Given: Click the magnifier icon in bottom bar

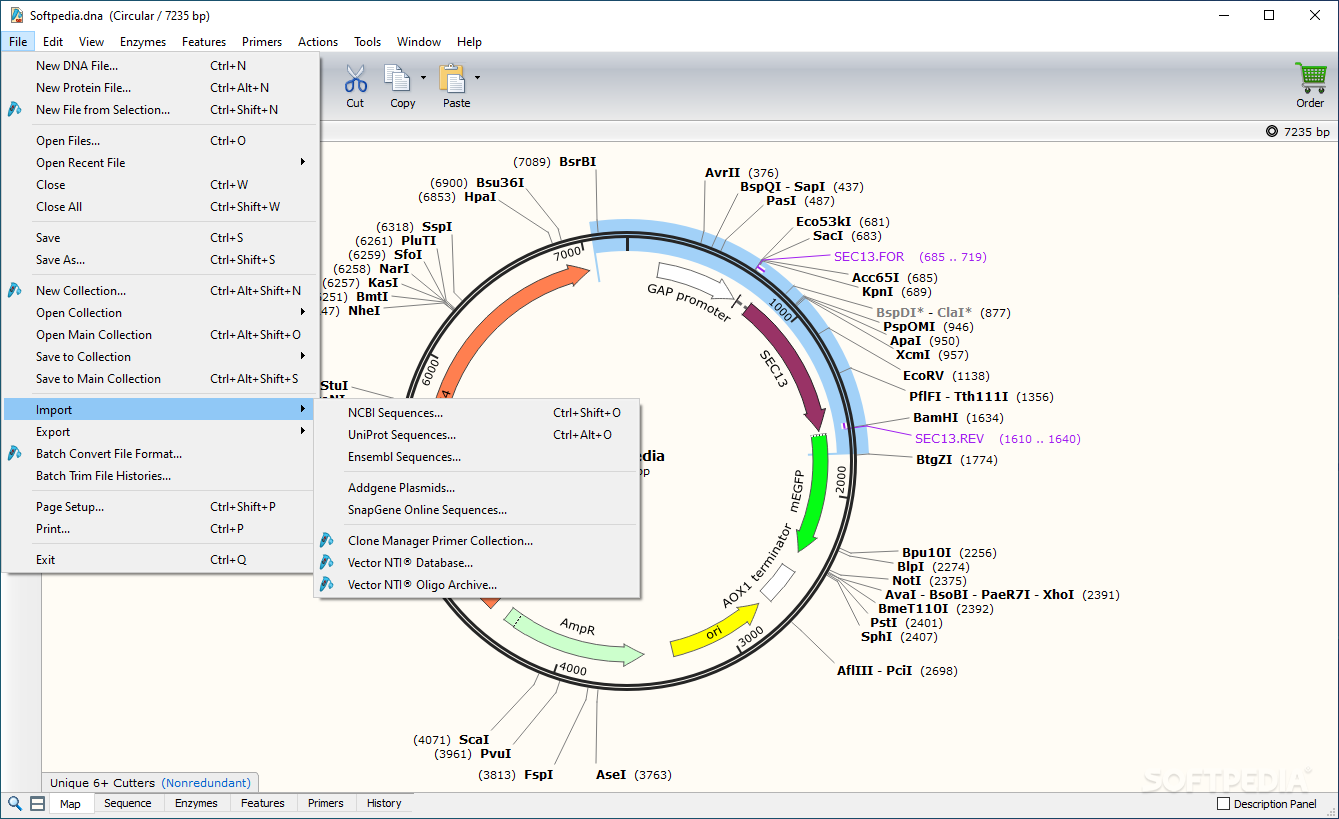Looking at the screenshot, I should point(16,803).
